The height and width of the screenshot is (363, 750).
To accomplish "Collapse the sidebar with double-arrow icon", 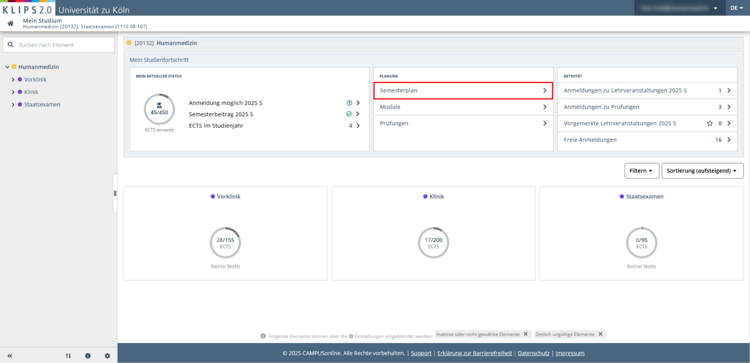I will 10,356.
